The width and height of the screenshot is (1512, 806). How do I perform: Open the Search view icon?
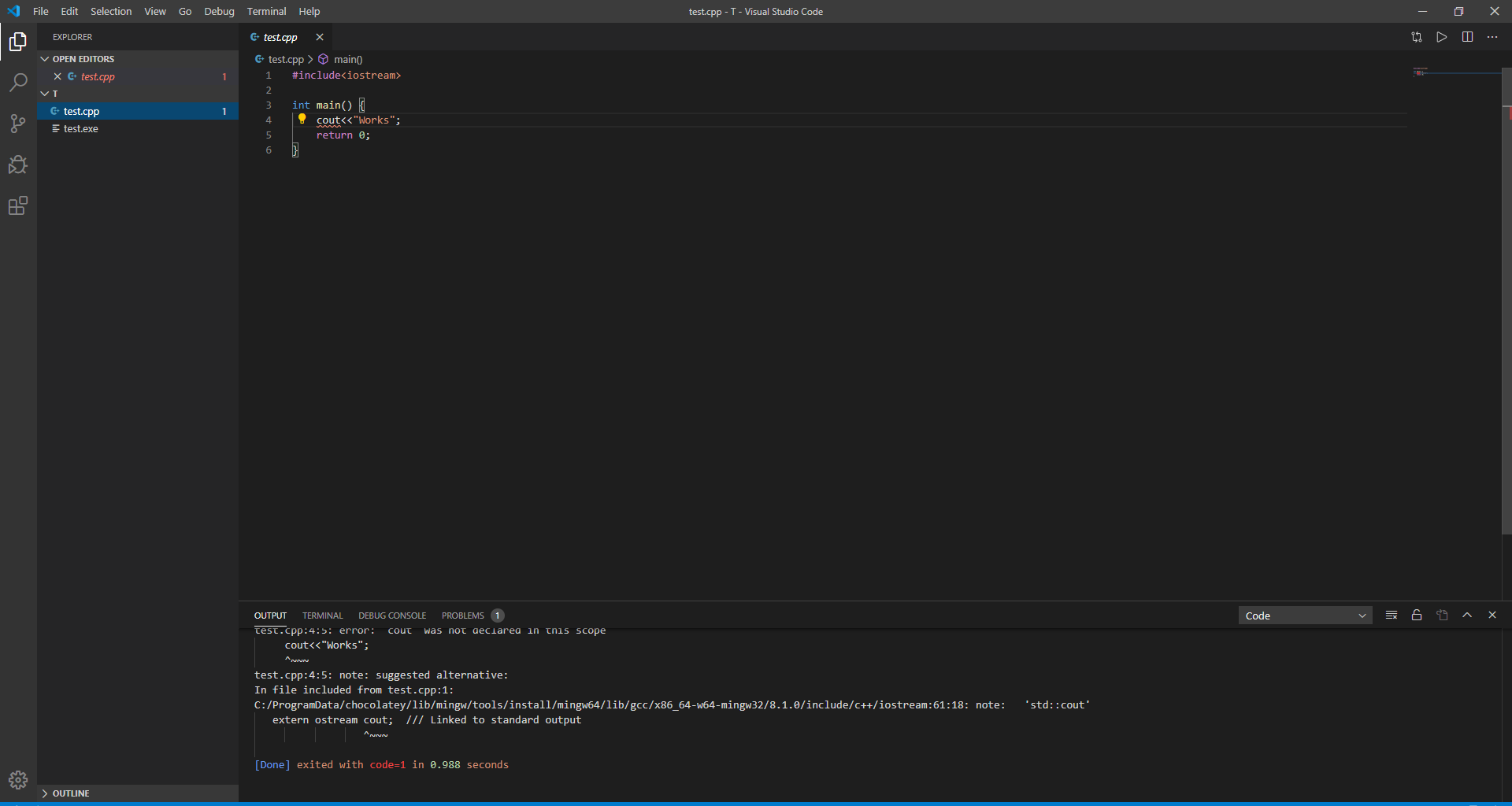point(17,82)
